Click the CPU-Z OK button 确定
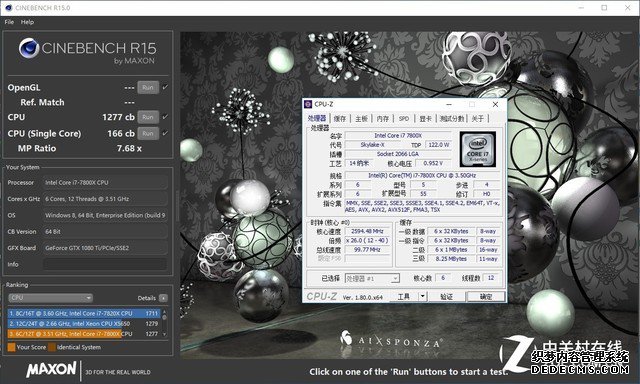 tap(486, 297)
